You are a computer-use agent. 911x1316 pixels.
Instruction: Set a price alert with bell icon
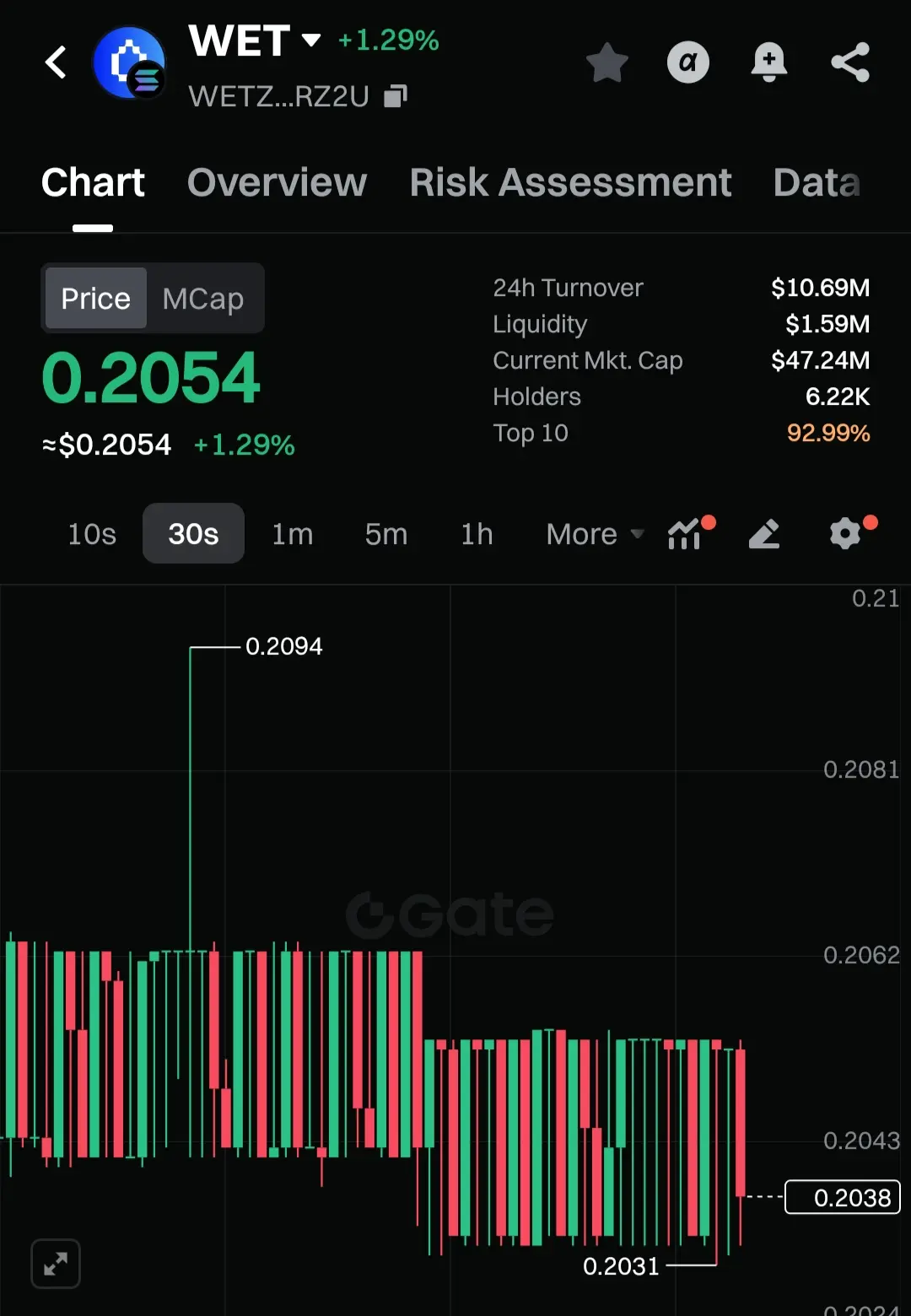769,62
